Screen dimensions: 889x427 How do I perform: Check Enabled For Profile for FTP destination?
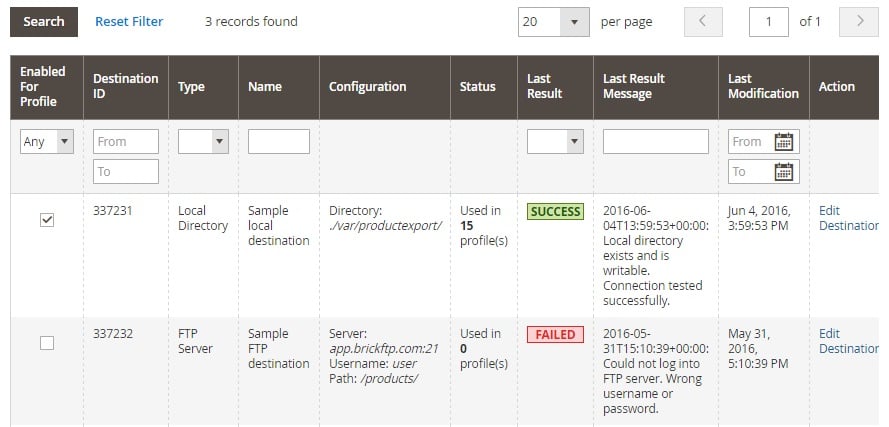[47, 343]
